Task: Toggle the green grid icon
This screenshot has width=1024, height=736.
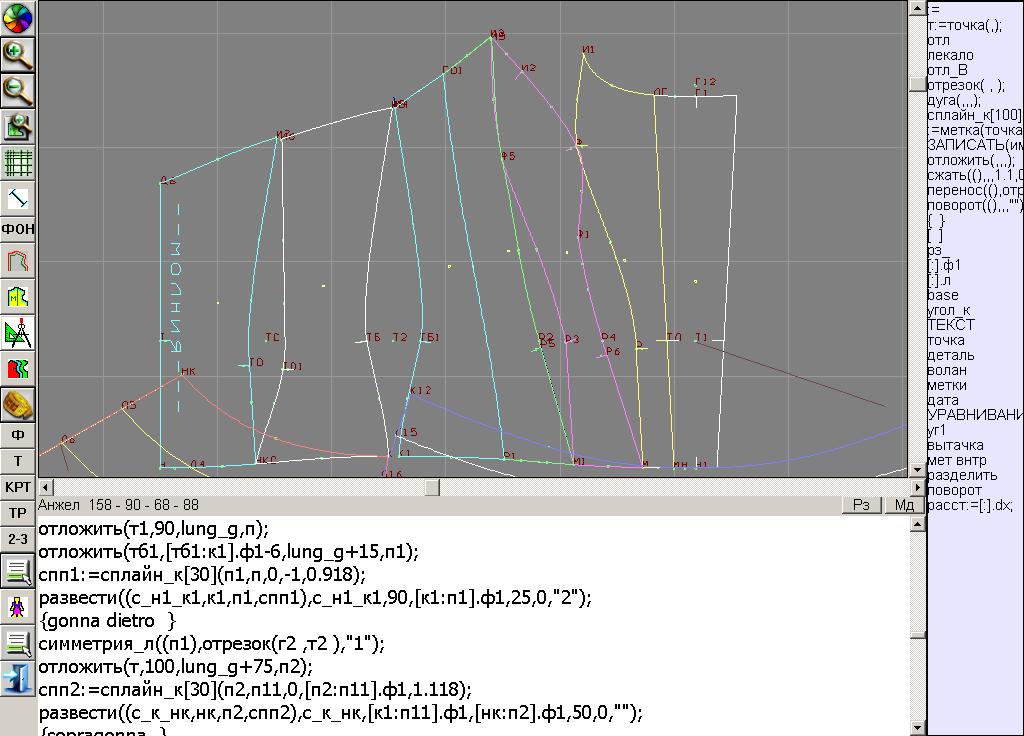Action: (18, 162)
